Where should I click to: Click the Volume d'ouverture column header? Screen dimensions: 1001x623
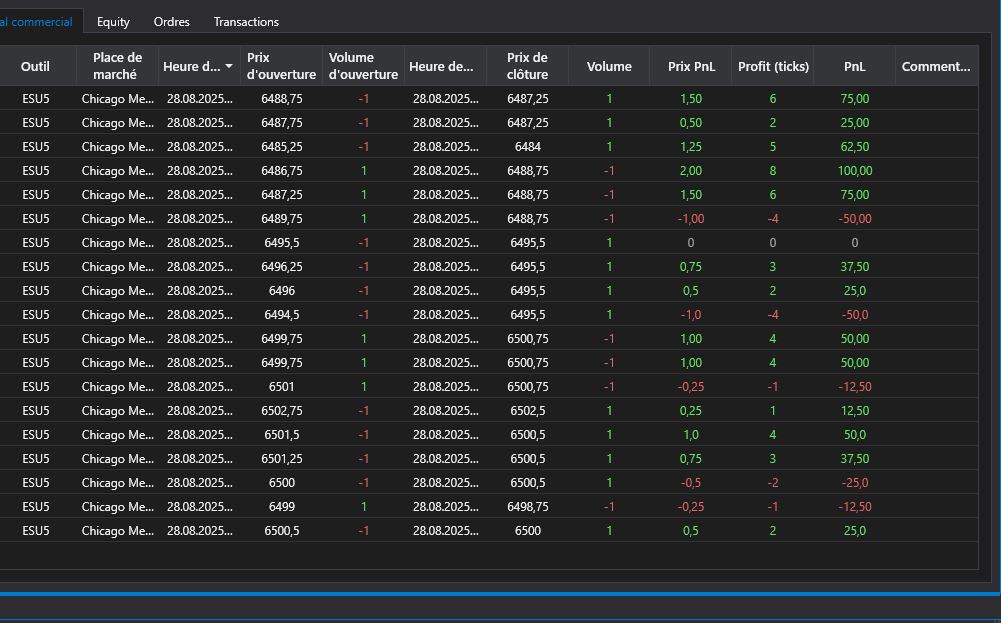[x=363, y=66]
